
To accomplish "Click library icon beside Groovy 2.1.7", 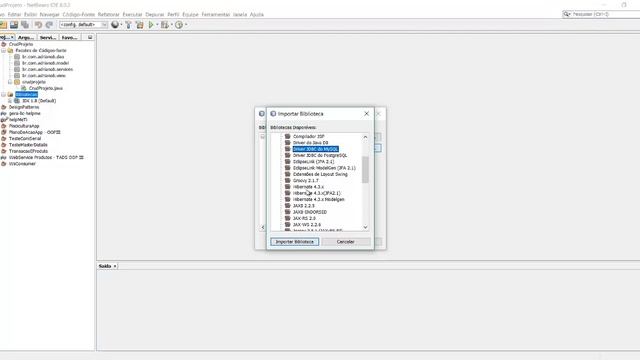I will coord(287,180).
